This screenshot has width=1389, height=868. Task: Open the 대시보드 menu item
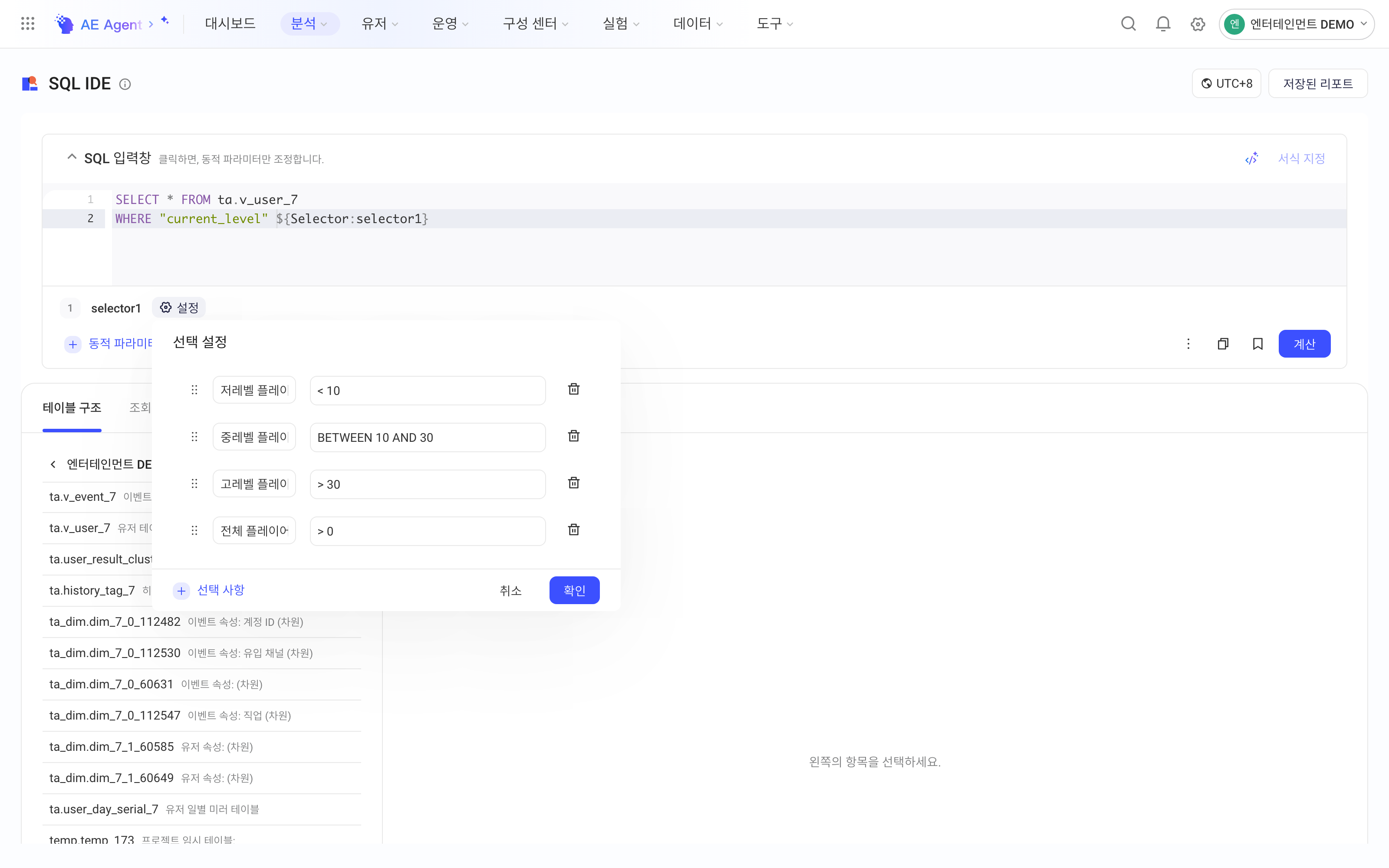(230, 23)
